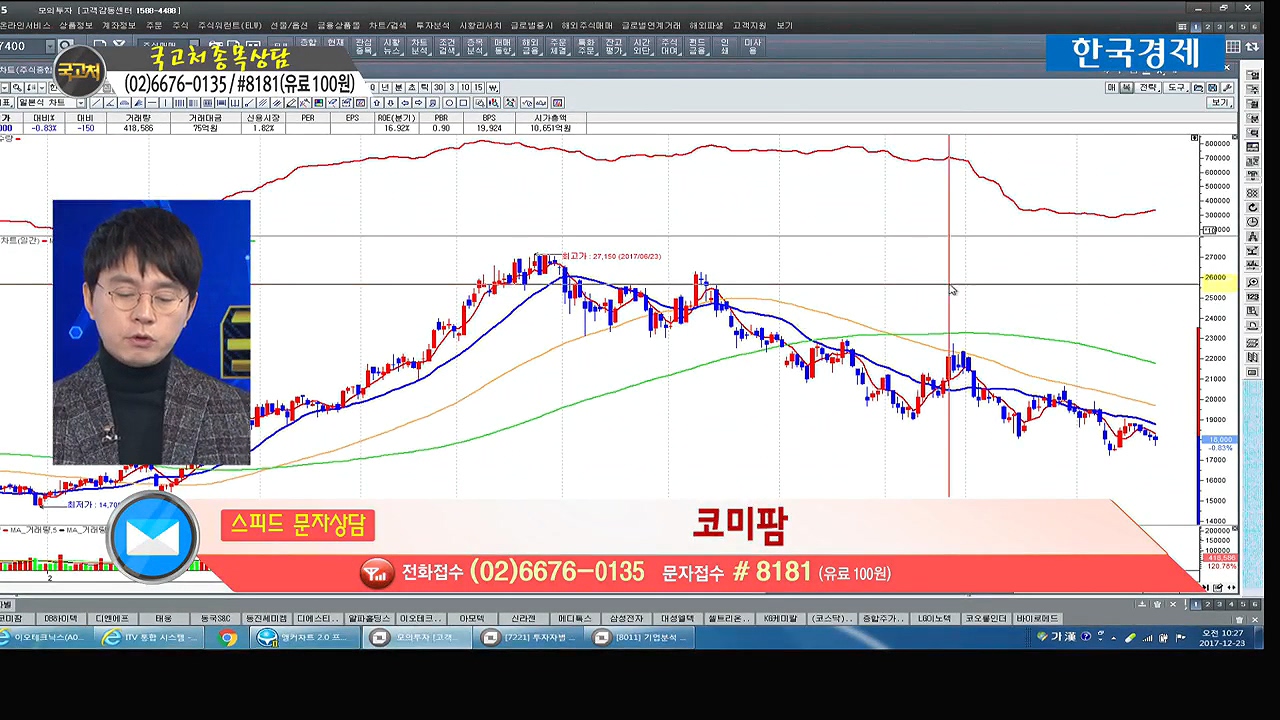Switch to screen page 3 in the top-right selector

[x=1219, y=27]
